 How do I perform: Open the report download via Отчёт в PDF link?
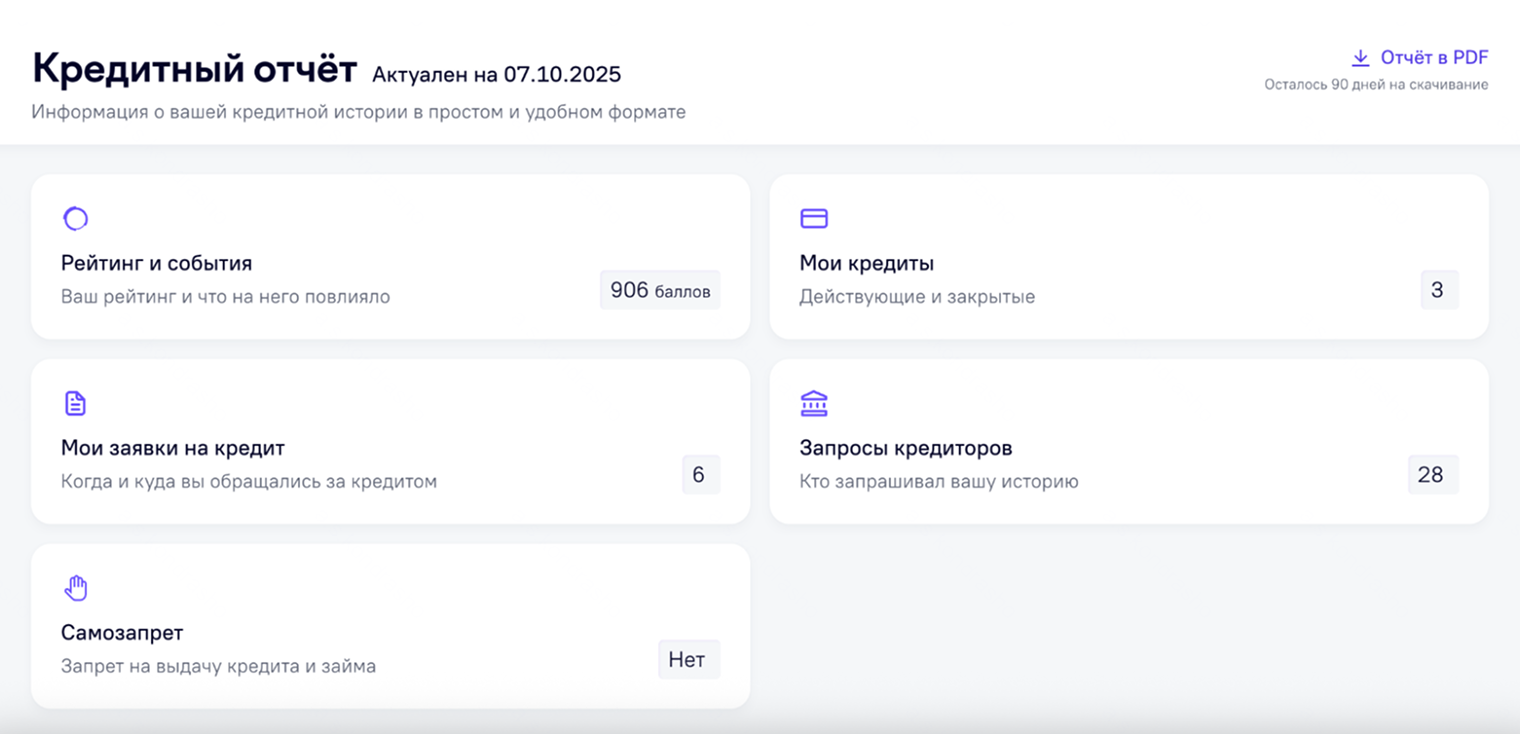[x=1433, y=57]
